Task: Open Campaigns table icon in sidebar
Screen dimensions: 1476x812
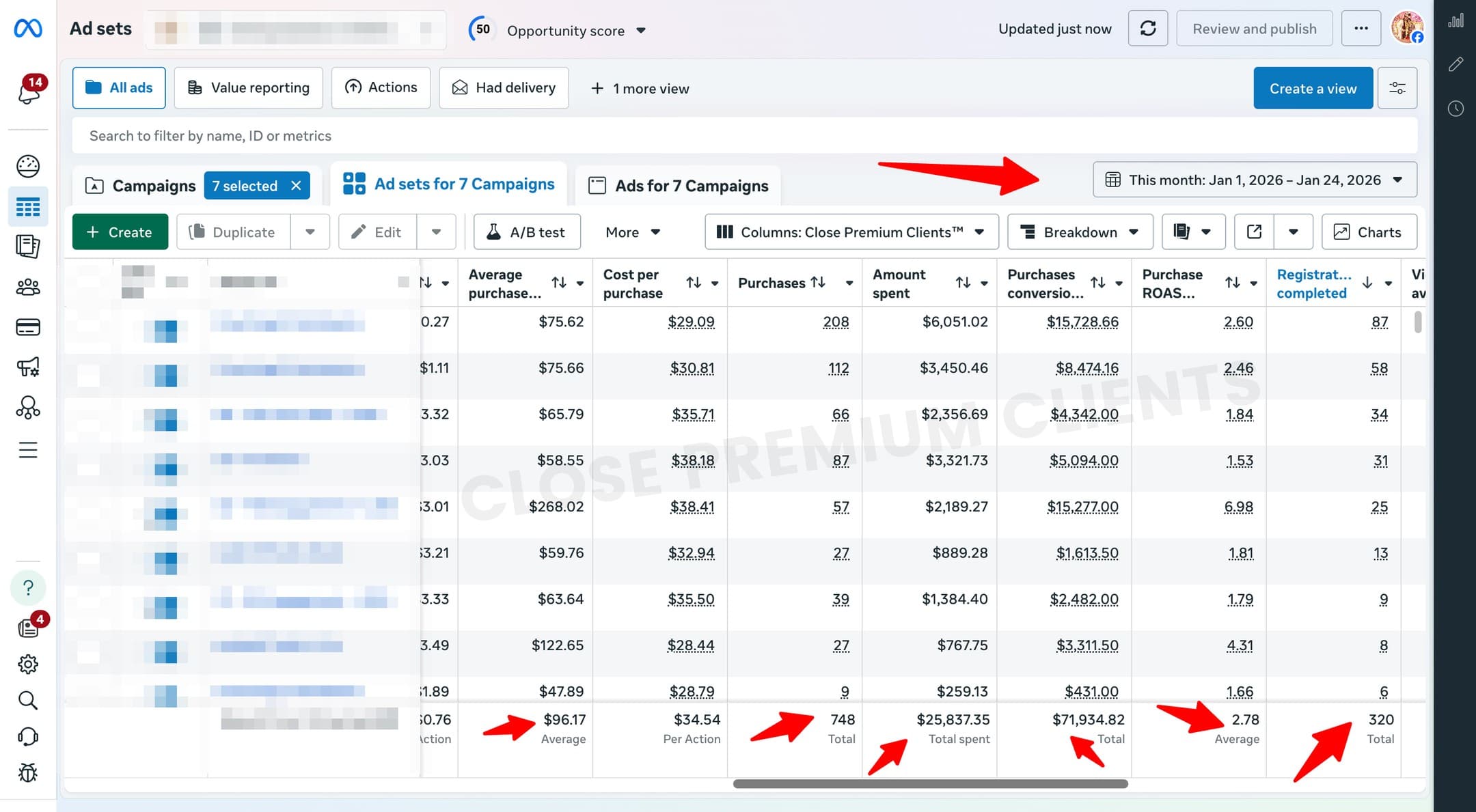Action: 28,206
